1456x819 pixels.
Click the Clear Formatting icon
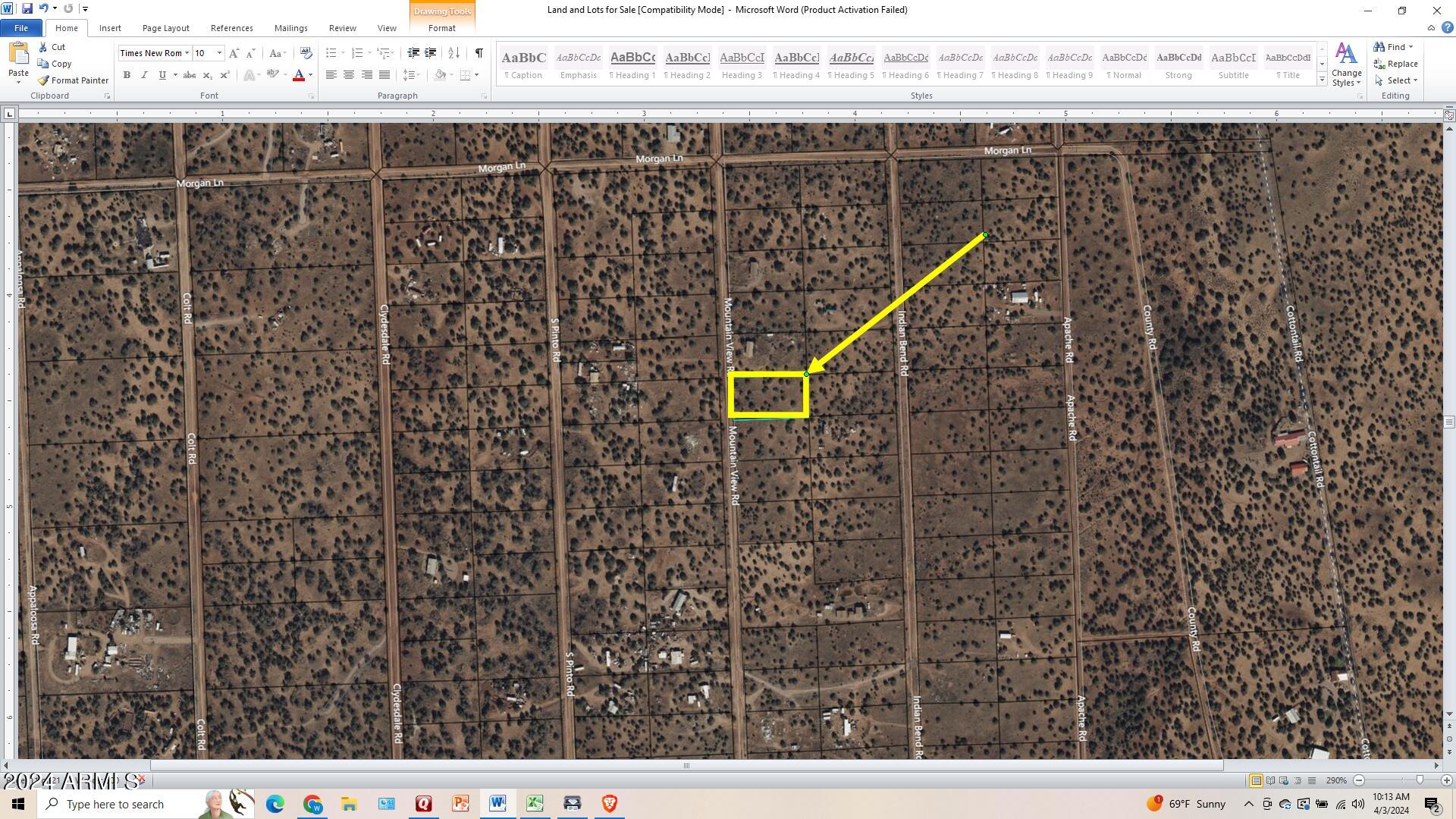pyautogui.click(x=306, y=53)
